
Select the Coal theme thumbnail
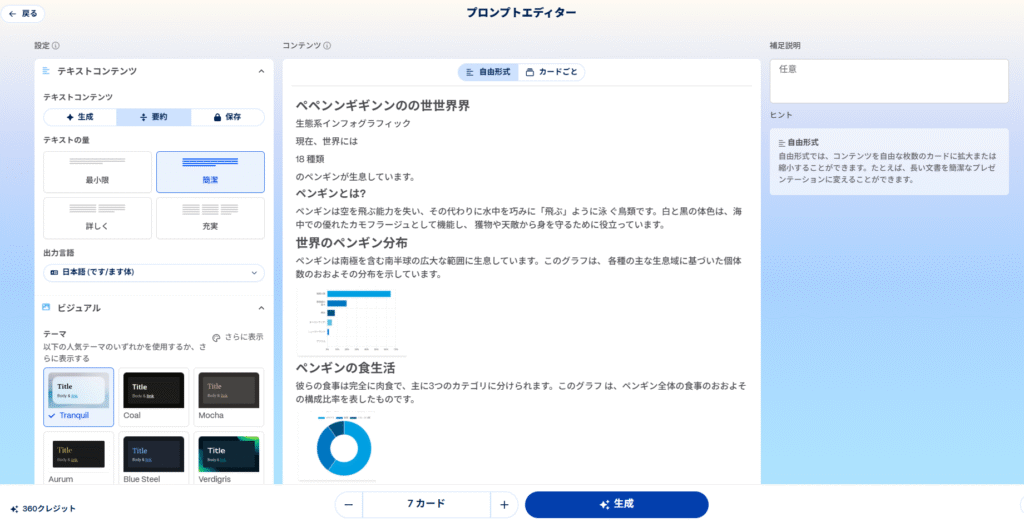click(153, 392)
